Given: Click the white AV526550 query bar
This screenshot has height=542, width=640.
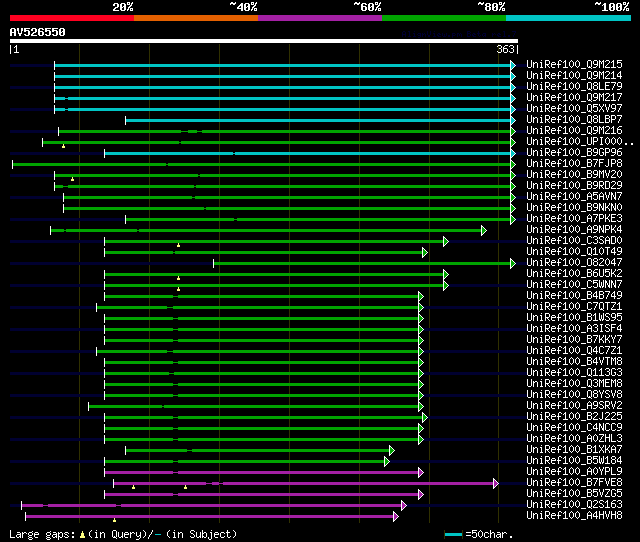Looking at the screenshot, I should point(264,41).
